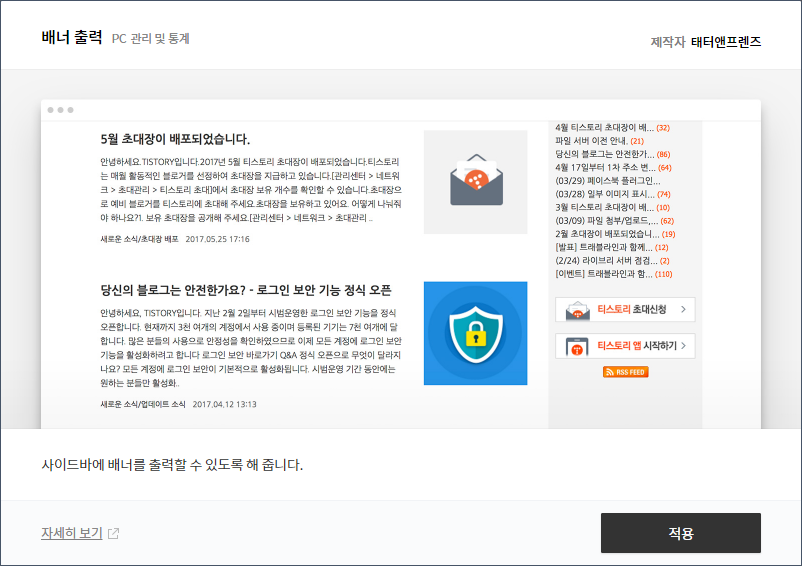The image size is (802, 566).
Task: Select sidebar entry 4월 17일부터 1차 주소 변... (64)
Action: tap(613, 168)
